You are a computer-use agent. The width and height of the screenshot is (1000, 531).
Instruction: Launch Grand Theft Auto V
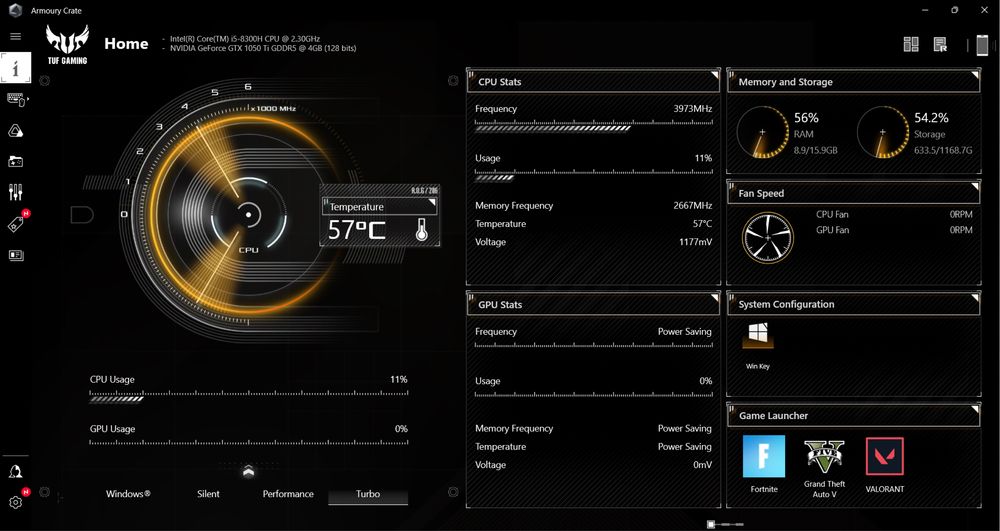coord(825,456)
